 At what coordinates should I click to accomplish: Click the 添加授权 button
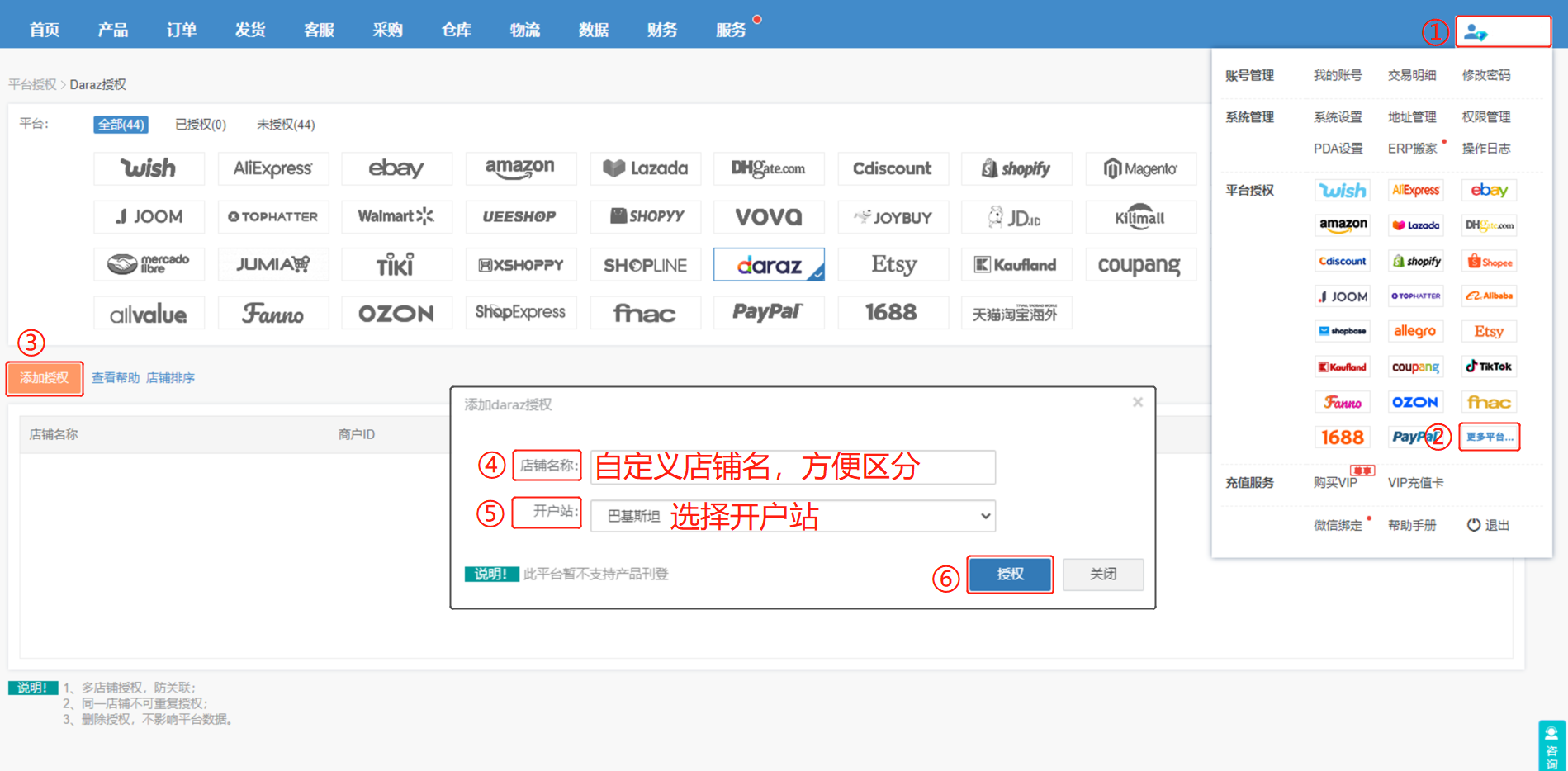point(45,378)
